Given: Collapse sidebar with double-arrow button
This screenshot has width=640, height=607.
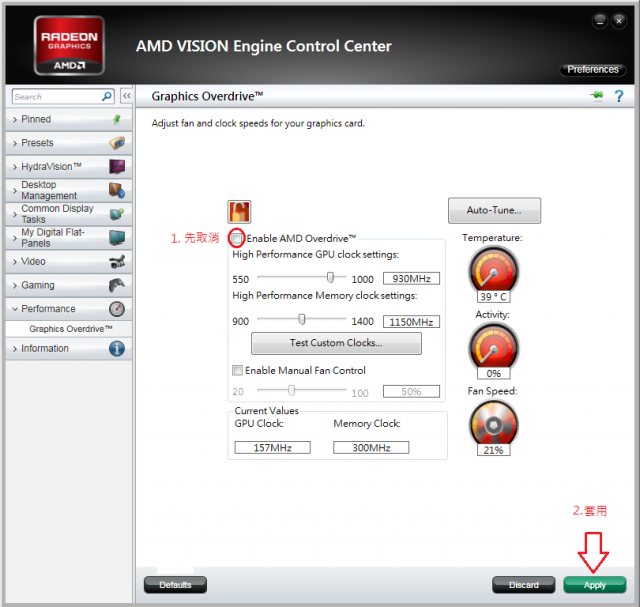Looking at the screenshot, I should coord(127,96).
